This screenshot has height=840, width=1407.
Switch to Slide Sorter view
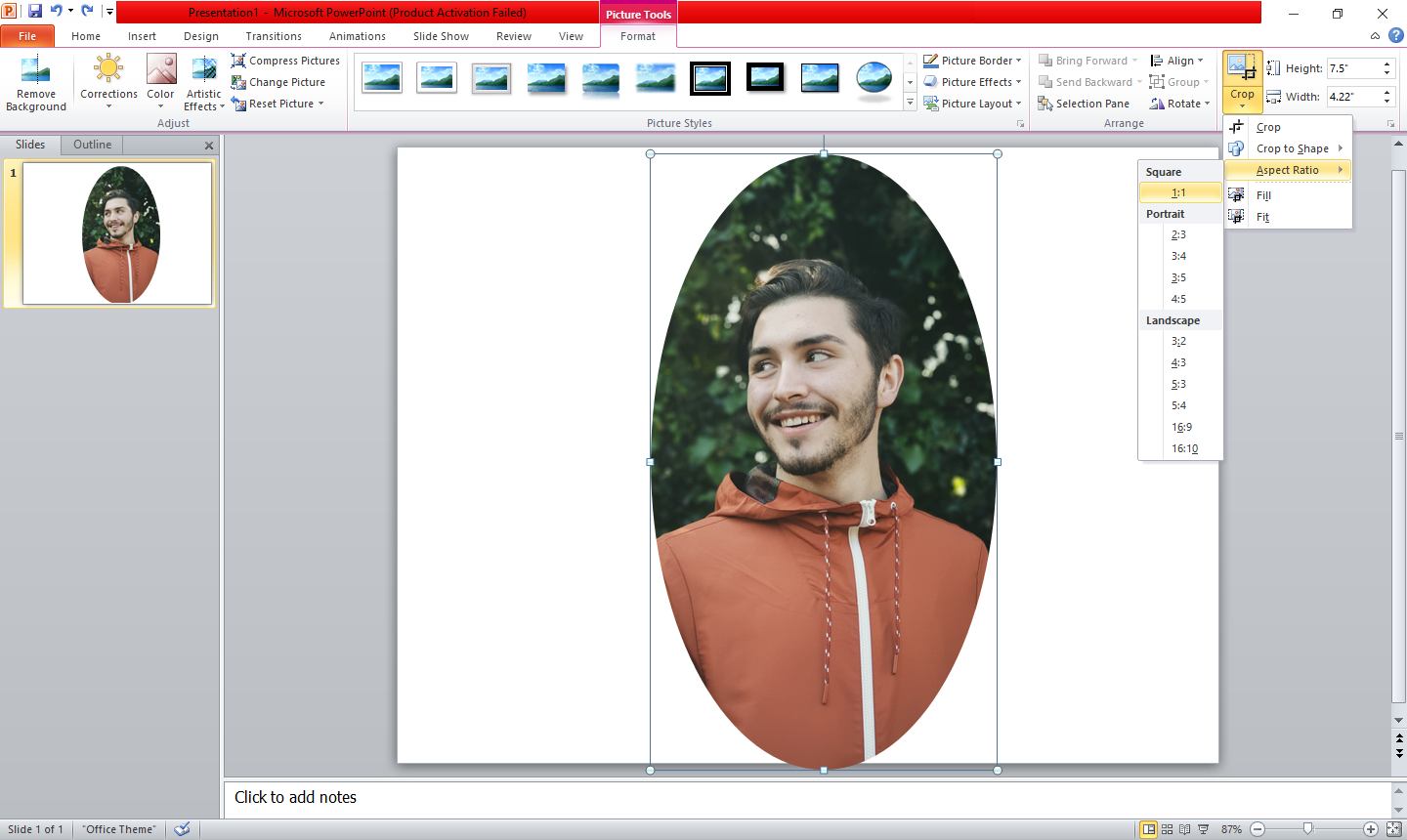point(1167,829)
